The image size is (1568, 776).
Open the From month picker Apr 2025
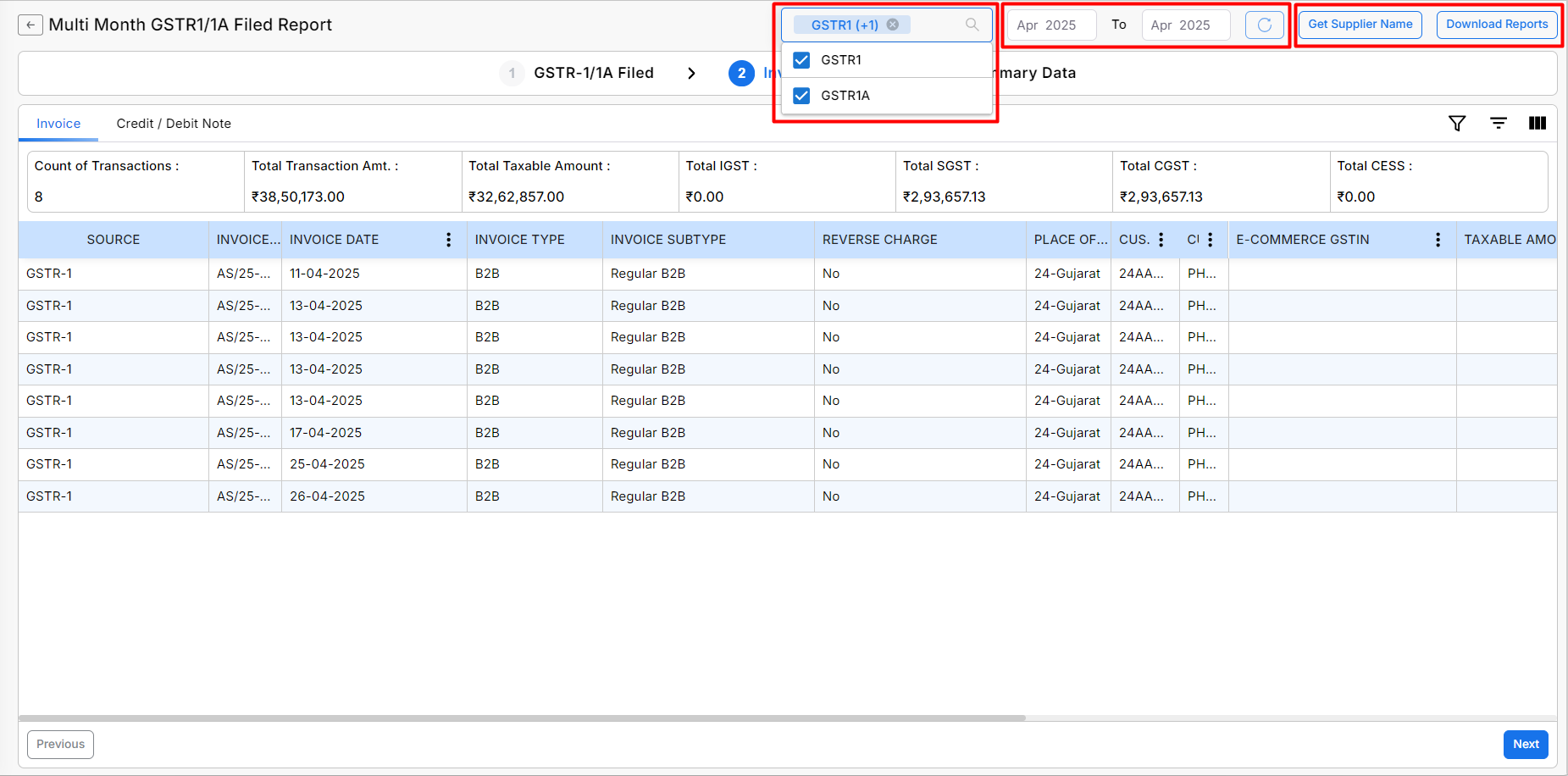coord(1050,25)
